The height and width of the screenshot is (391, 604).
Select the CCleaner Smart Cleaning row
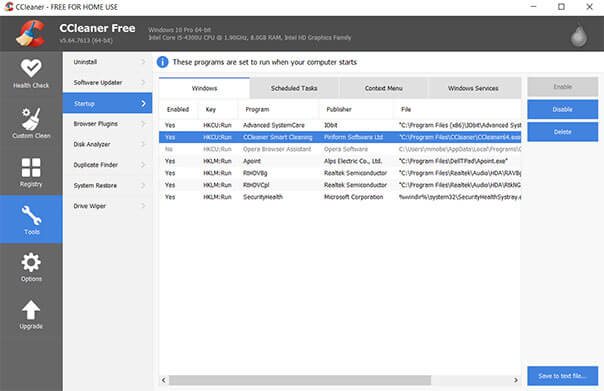point(340,137)
